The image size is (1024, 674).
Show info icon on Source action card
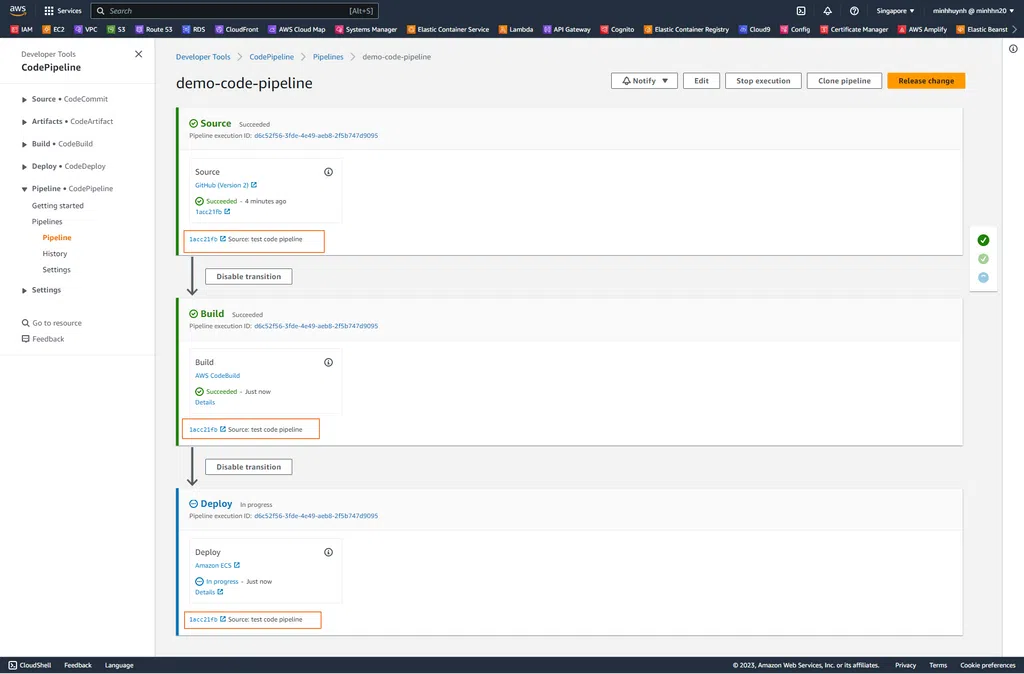328,172
